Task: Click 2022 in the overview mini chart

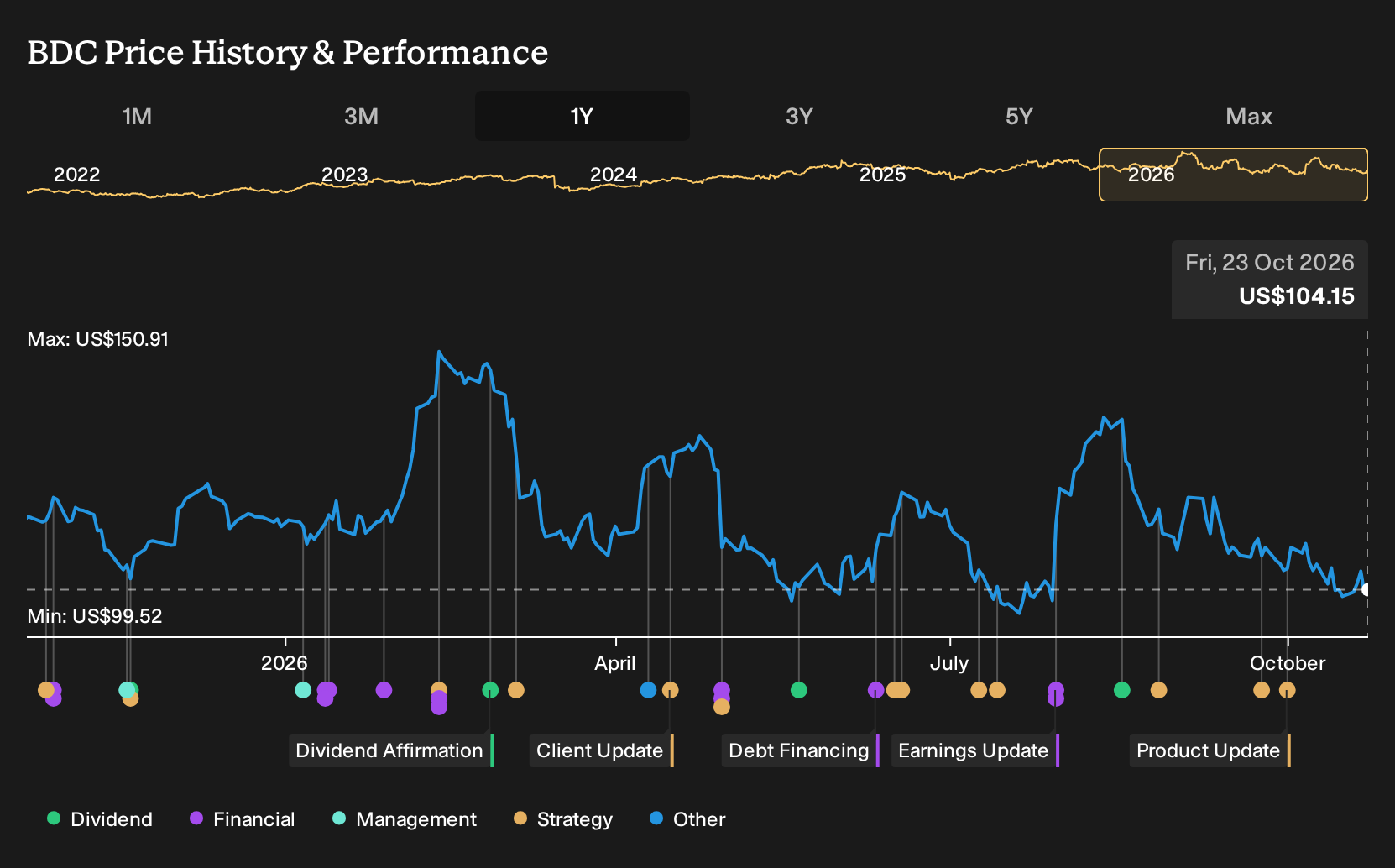Action: 76,175
